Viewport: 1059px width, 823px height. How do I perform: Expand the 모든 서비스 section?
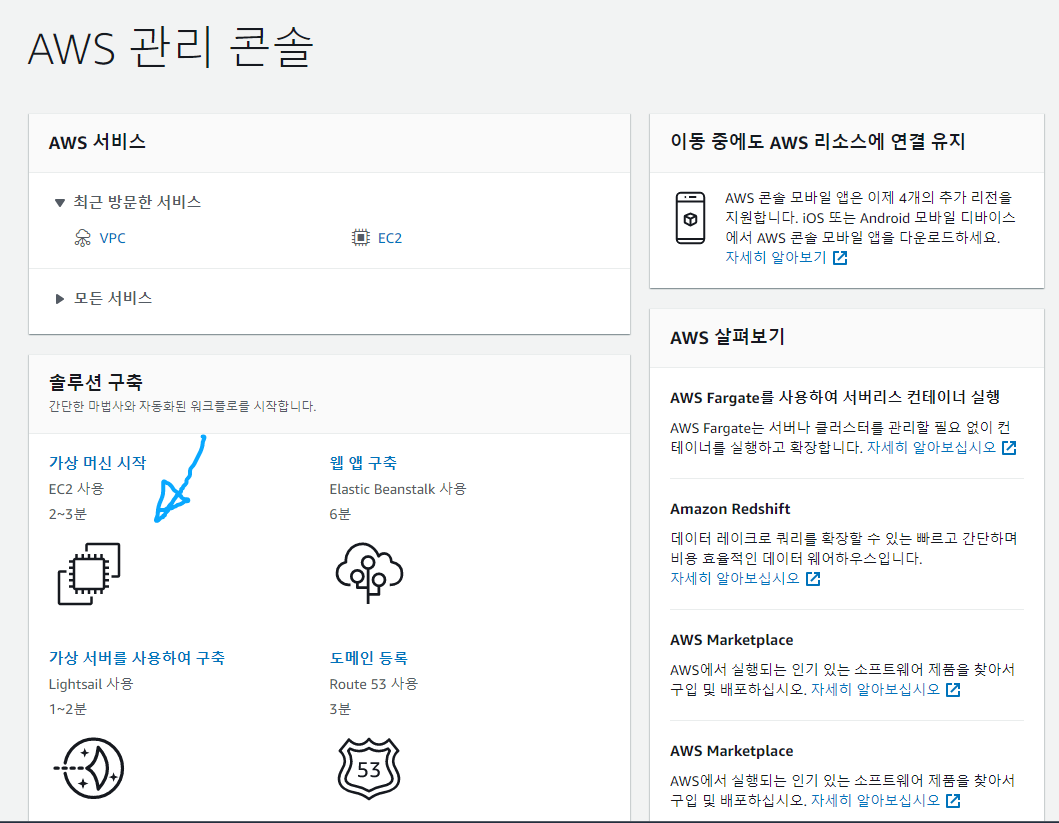59,298
